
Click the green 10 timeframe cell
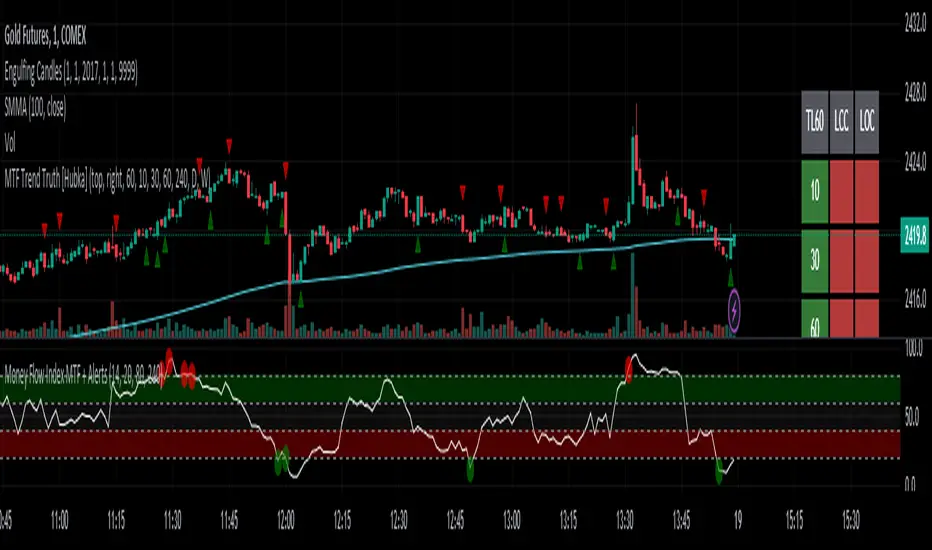pyautogui.click(x=814, y=191)
